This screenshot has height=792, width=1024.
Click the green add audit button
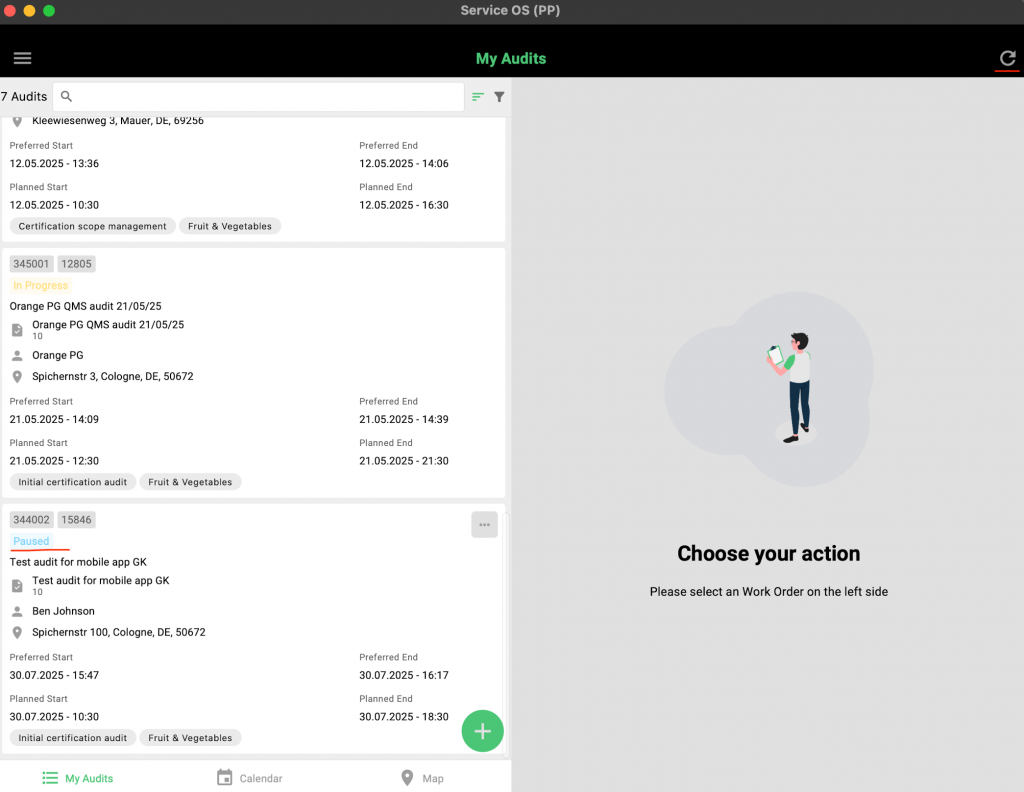[482, 731]
